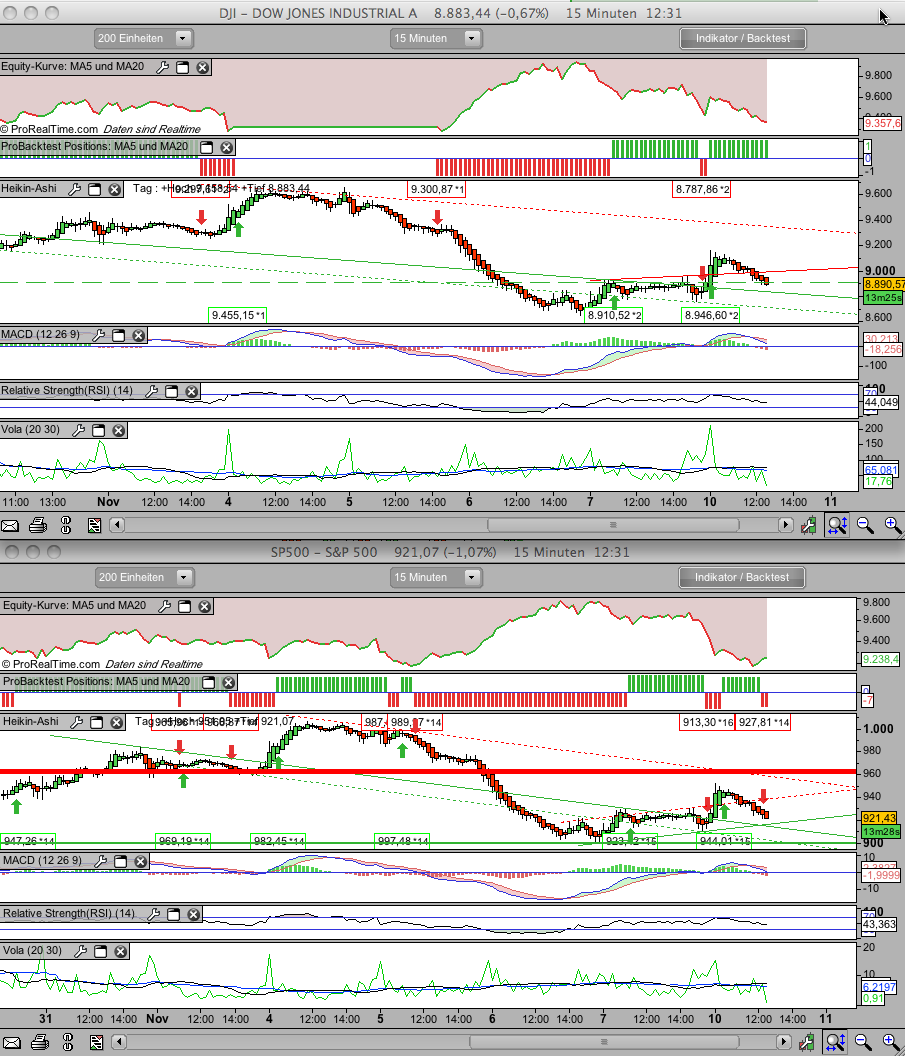Print the SP500 chart via printer icon
The width and height of the screenshot is (905, 1056).
(x=40, y=1043)
